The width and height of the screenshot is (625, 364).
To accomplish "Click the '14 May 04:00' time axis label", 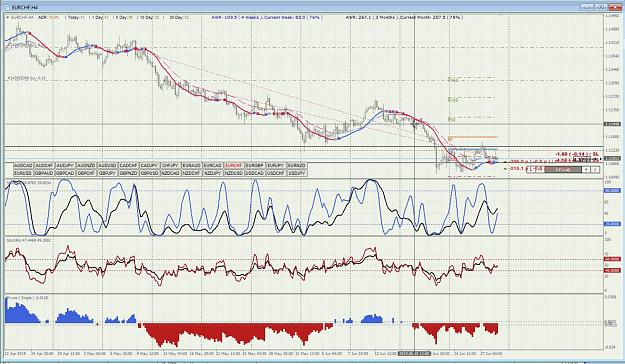I will coord(175,354).
